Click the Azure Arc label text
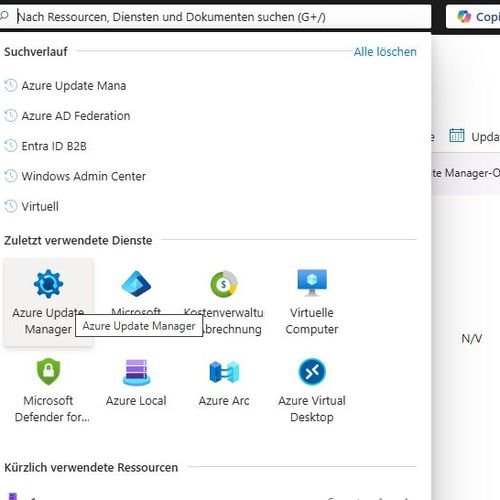This screenshot has height=500, width=500. (224, 401)
